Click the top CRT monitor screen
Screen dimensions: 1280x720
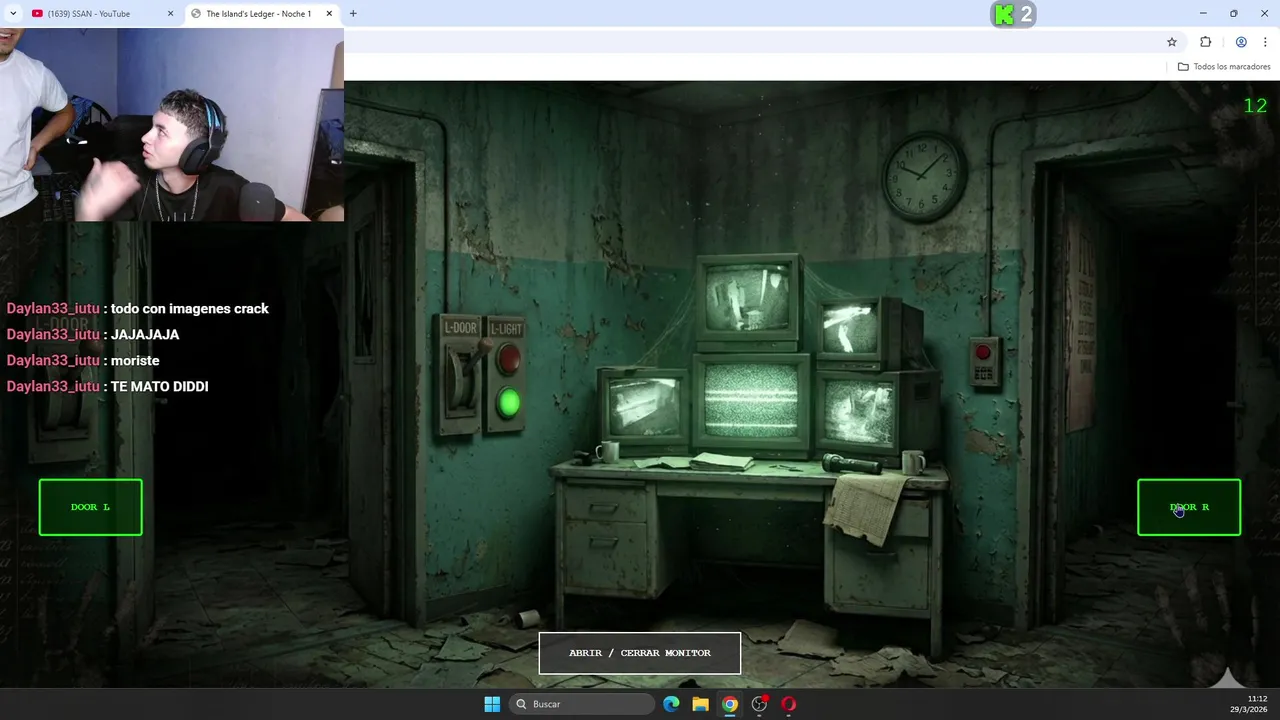click(x=747, y=298)
